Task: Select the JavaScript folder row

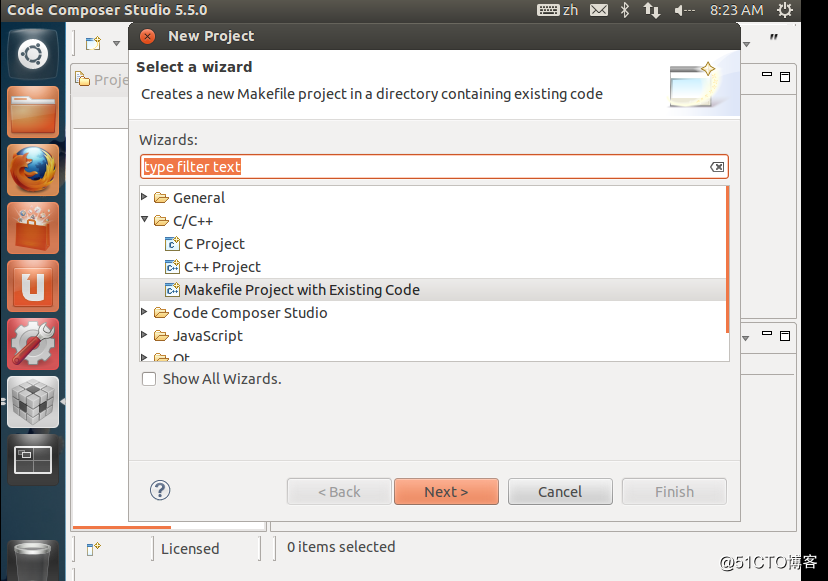Action: click(x=433, y=336)
